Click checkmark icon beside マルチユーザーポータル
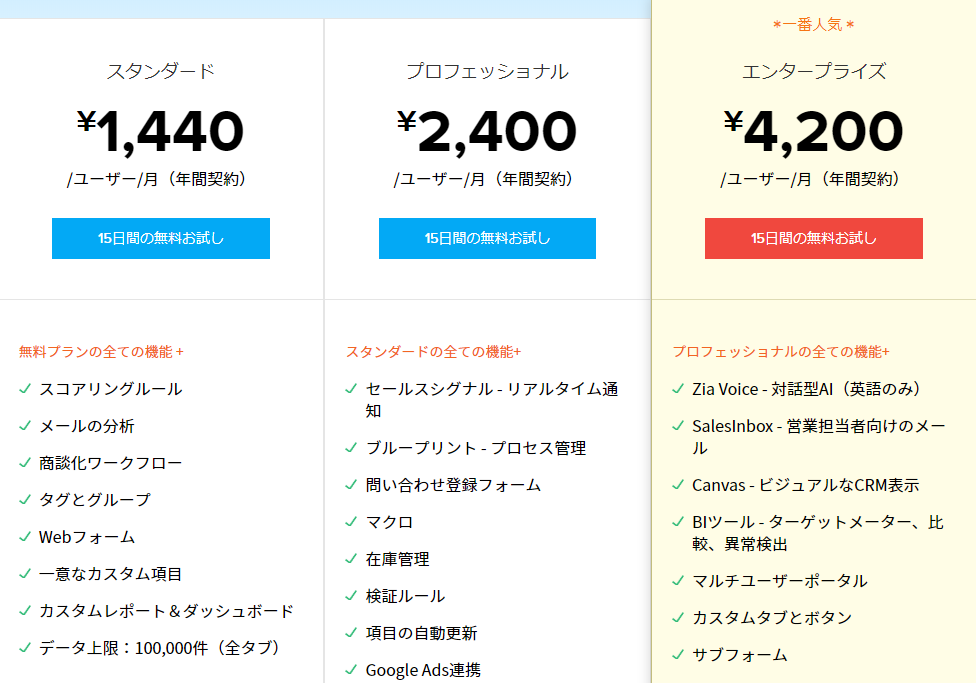 678,581
